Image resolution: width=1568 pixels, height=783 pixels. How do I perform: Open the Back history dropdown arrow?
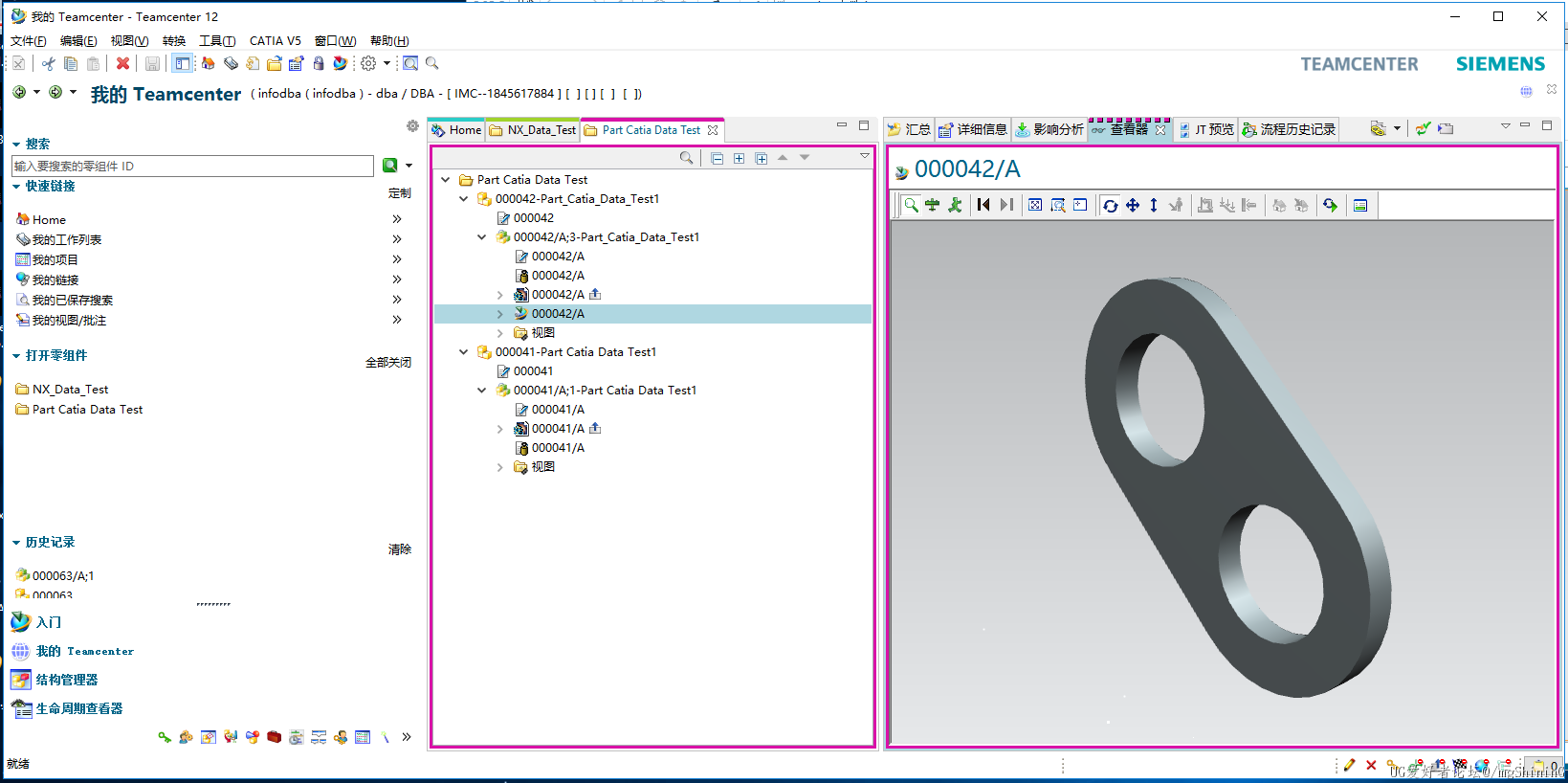[36, 92]
